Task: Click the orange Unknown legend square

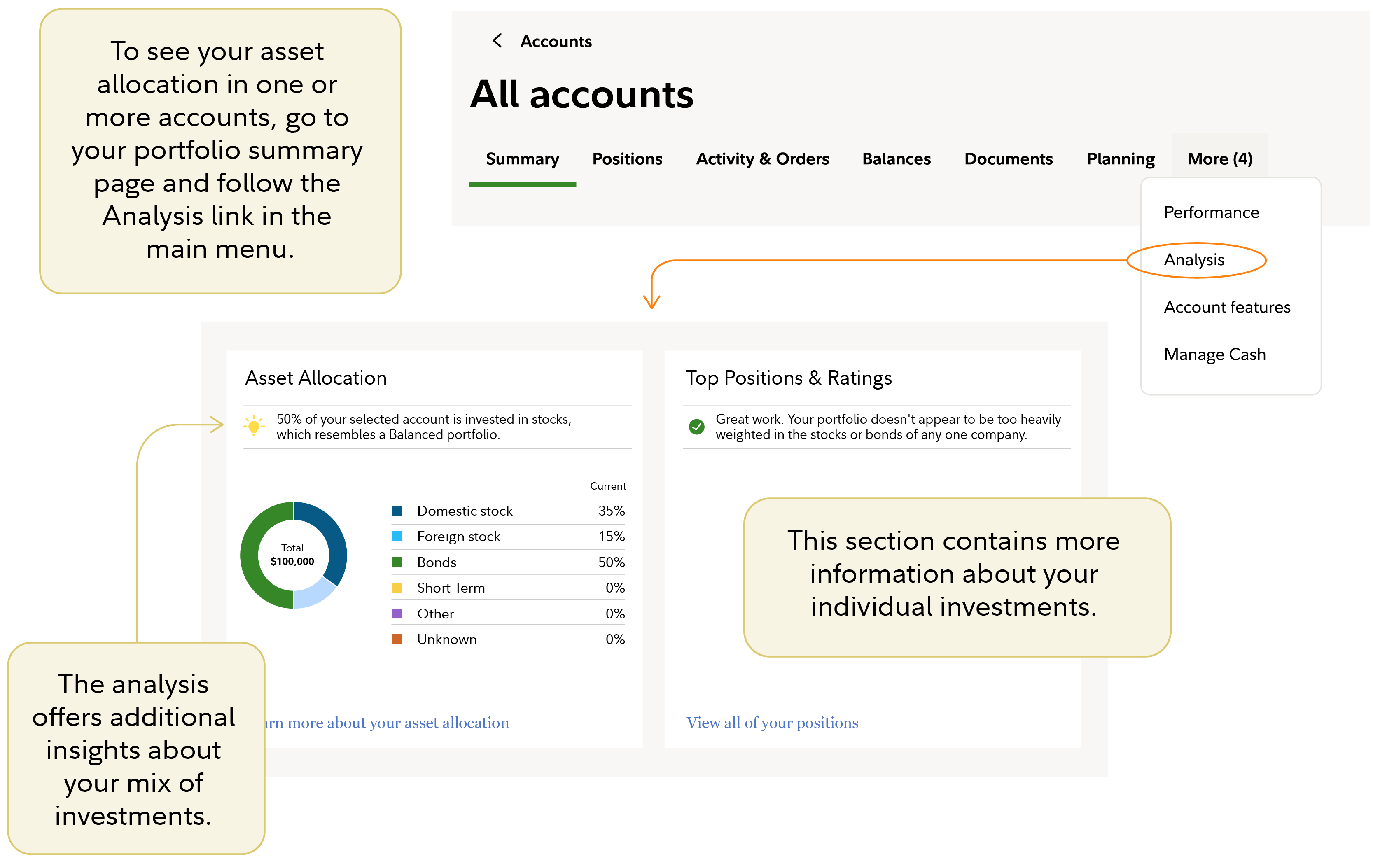Action: (x=397, y=639)
